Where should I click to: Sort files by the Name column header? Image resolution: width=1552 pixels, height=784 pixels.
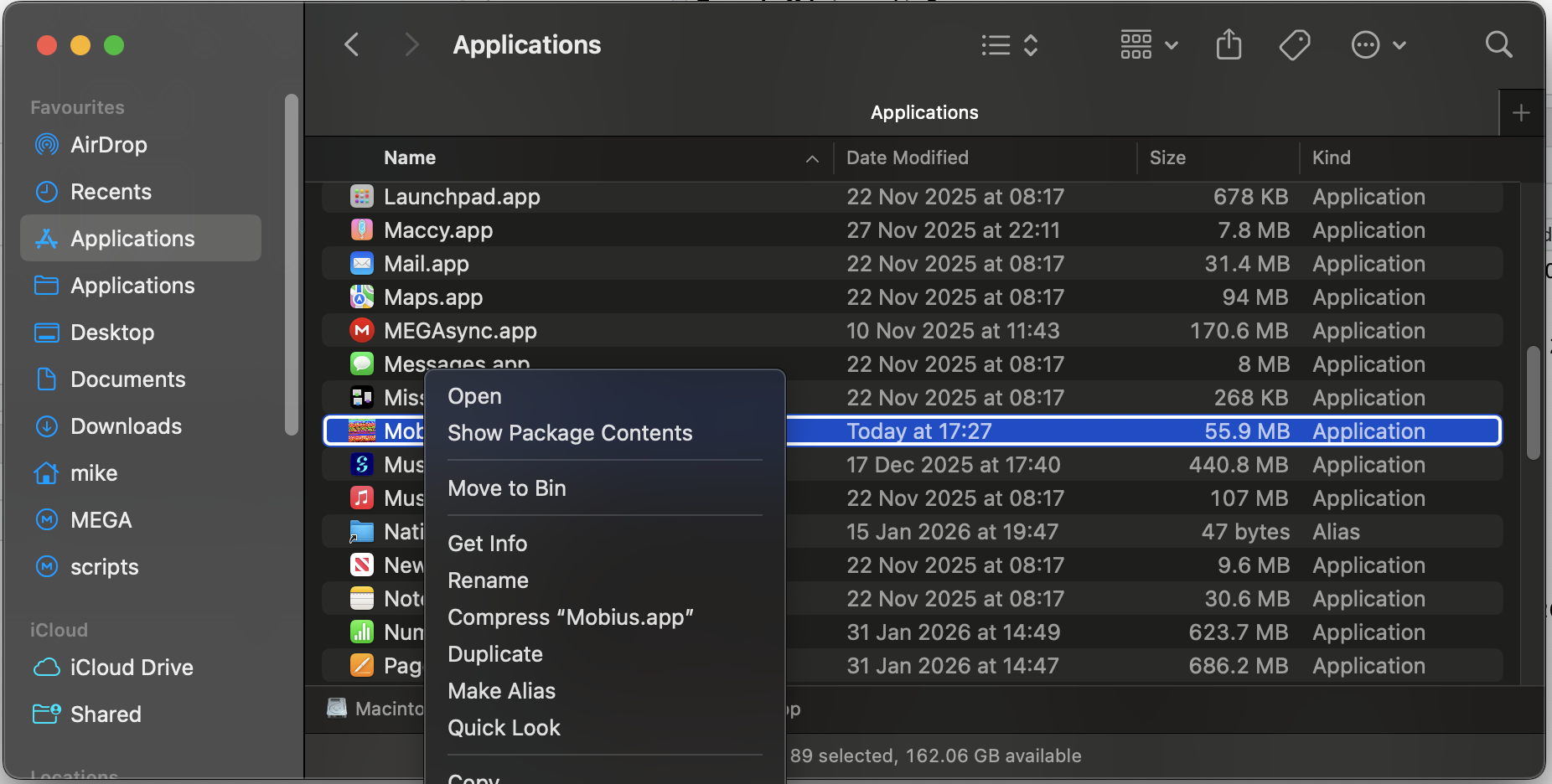coord(409,157)
